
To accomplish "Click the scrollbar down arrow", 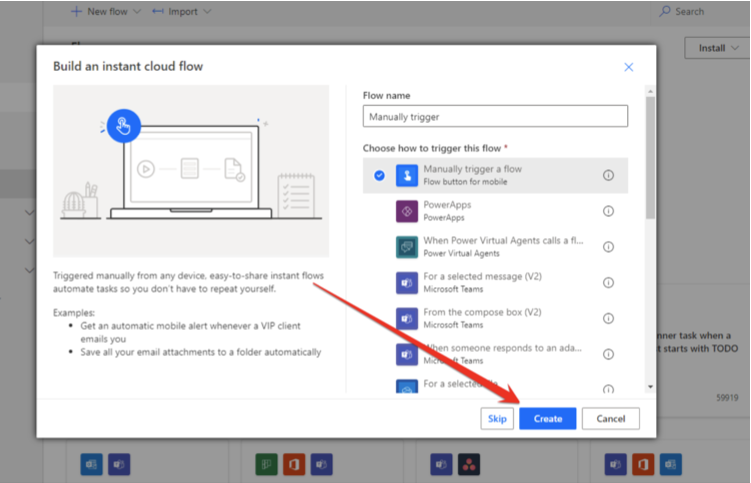I will pyautogui.click(x=650, y=387).
